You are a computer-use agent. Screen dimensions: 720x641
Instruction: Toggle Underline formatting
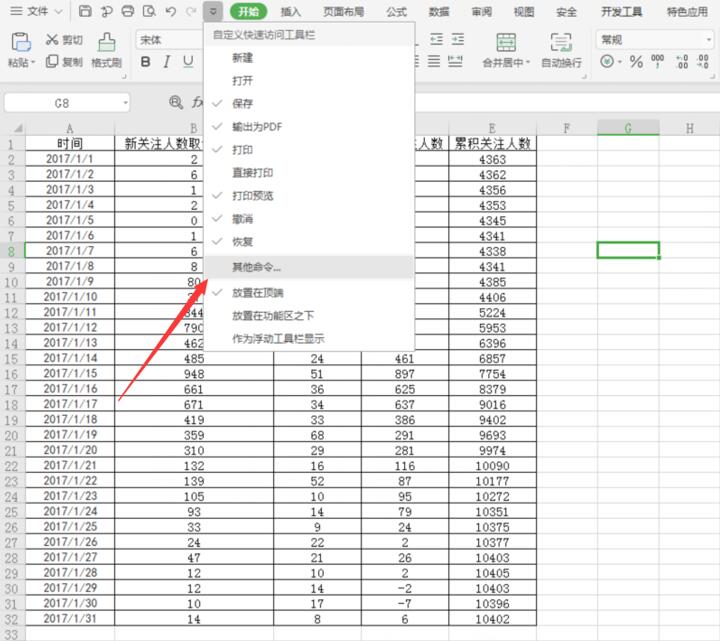pyautogui.click(x=188, y=62)
